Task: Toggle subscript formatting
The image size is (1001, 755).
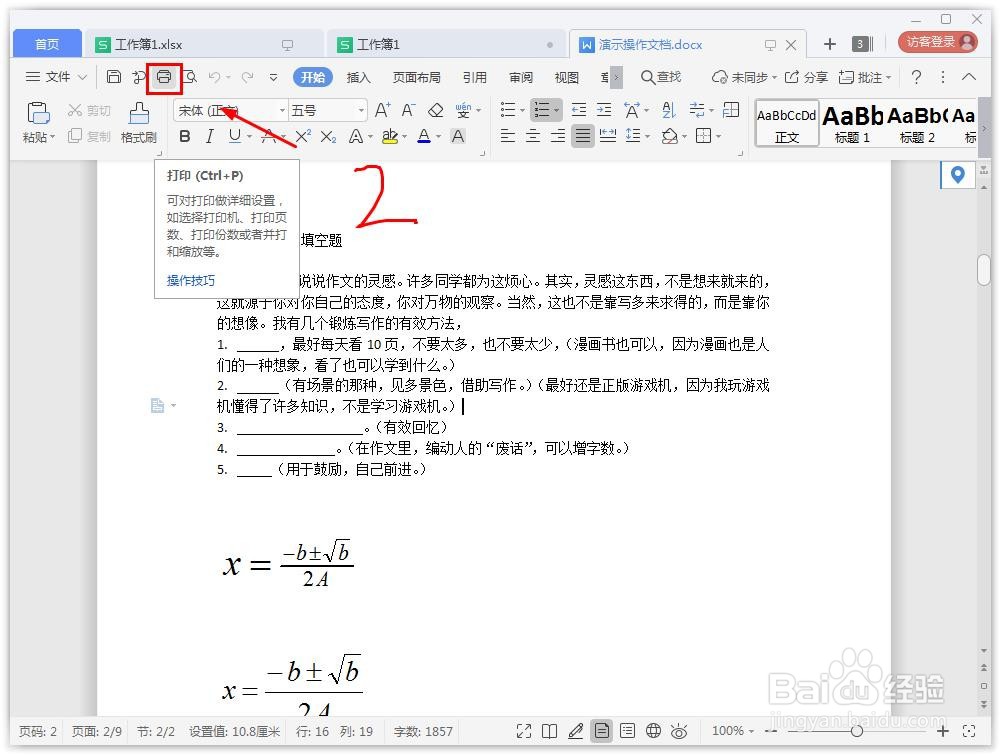Action: (327, 135)
